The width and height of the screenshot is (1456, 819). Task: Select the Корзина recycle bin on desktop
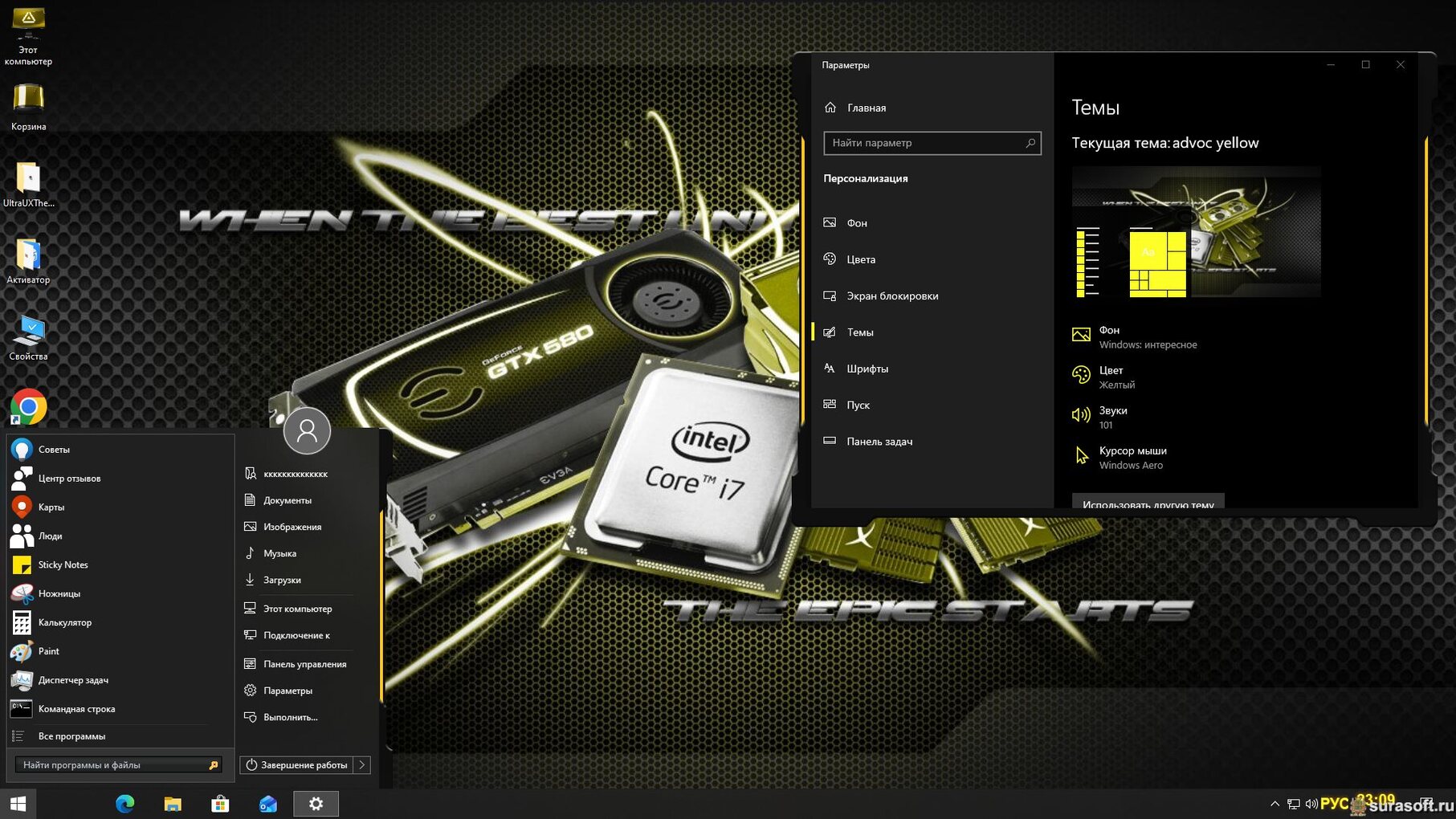pyautogui.click(x=28, y=106)
